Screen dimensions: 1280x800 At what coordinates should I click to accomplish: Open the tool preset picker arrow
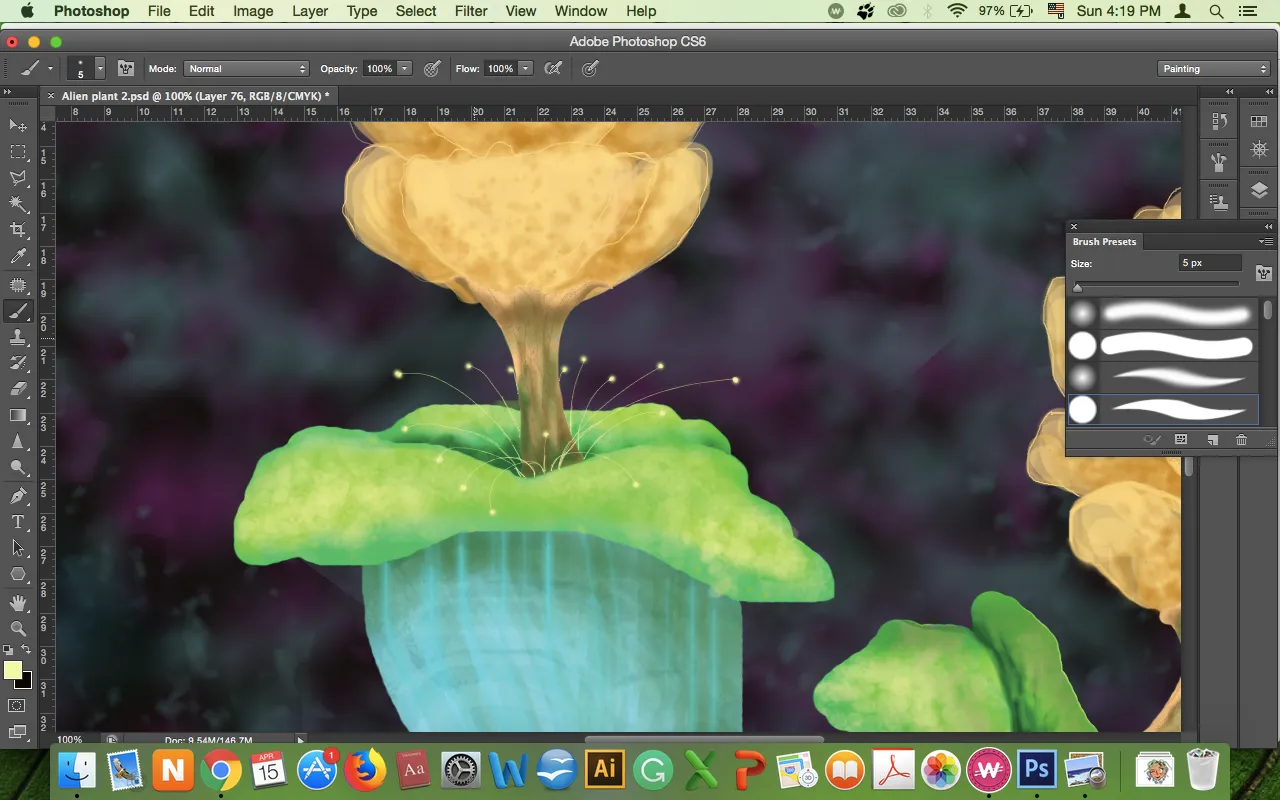pyautogui.click(x=50, y=68)
